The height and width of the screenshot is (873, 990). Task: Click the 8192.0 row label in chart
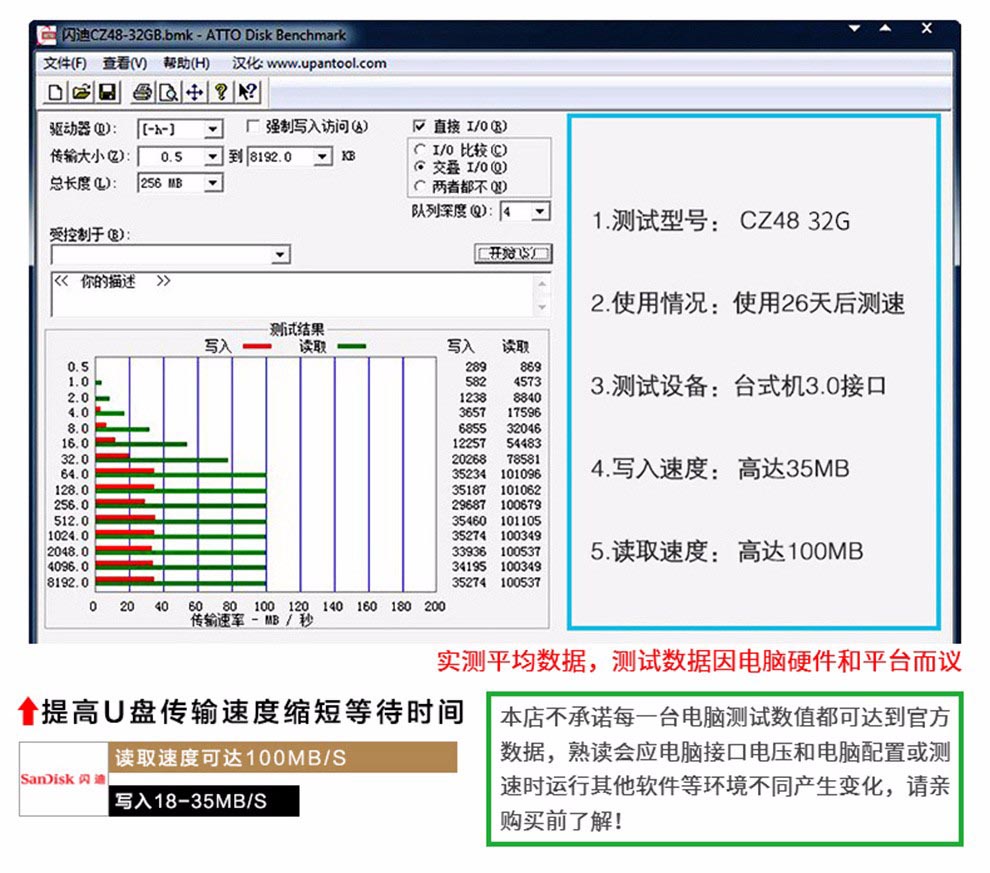tap(68, 582)
